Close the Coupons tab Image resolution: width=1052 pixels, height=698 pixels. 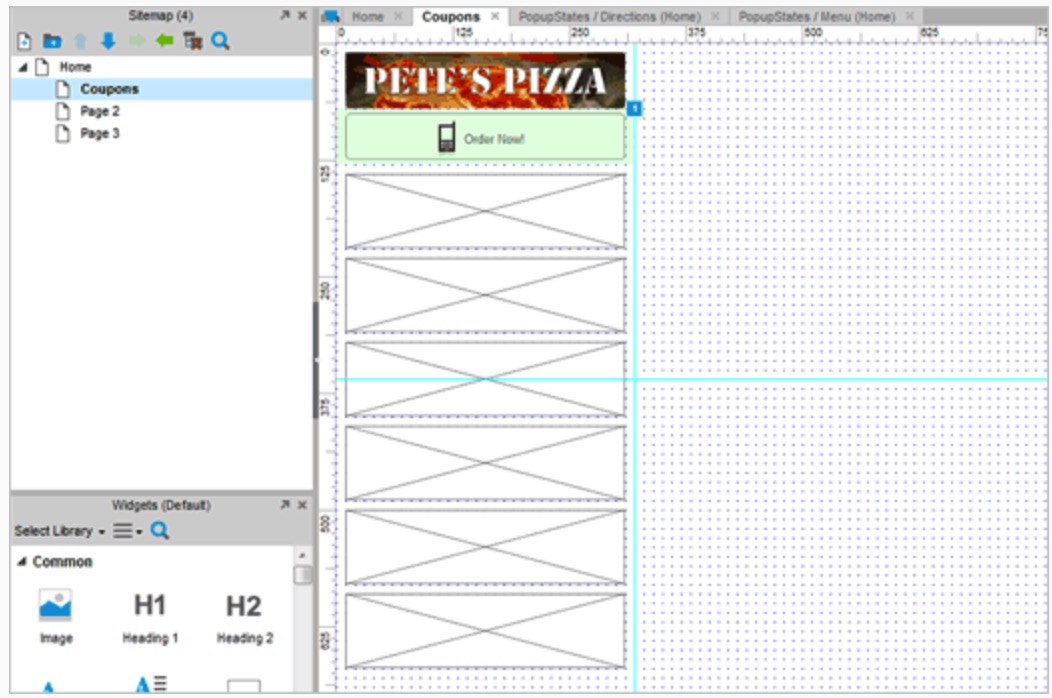[495, 16]
